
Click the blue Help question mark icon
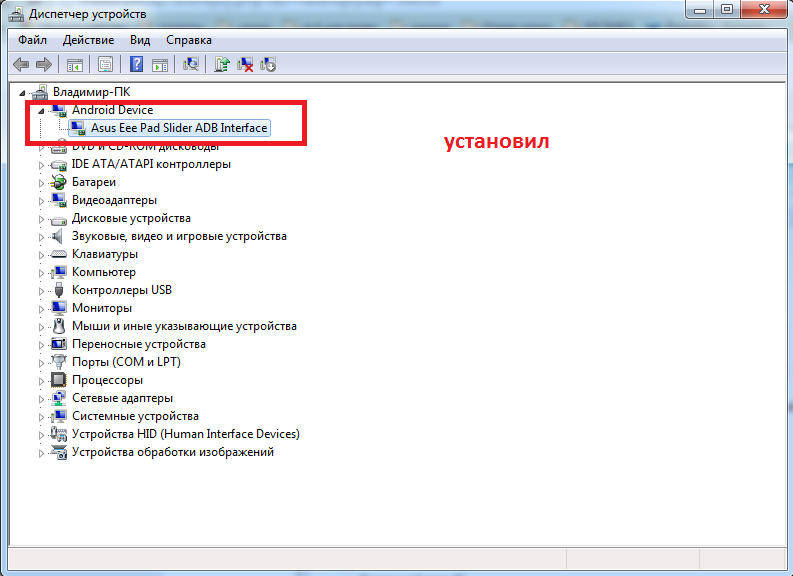point(135,65)
